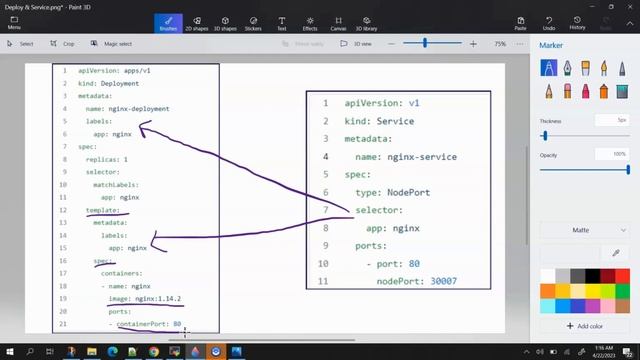640x360 pixels.
Task: Toggle the 3D view
Action: tap(356, 44)
